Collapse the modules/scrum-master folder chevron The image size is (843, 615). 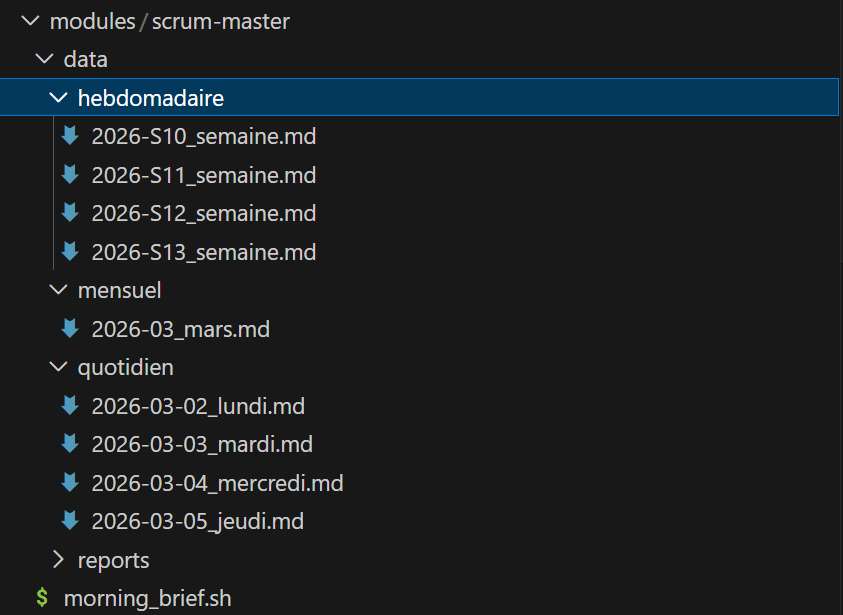30,21
